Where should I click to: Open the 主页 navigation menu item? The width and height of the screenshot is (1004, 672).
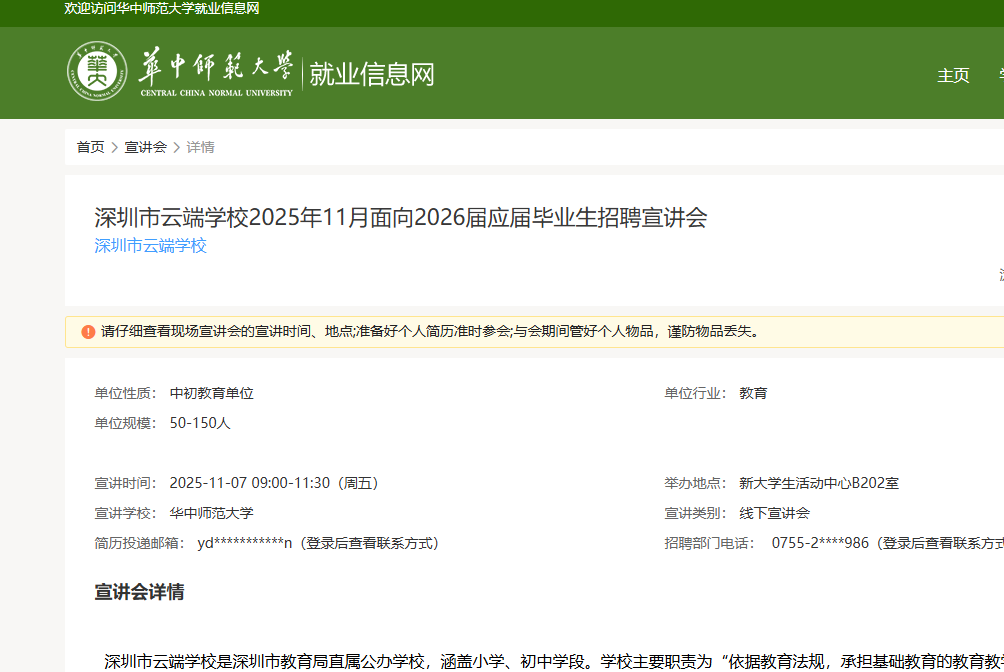click(x=952, y=75)
